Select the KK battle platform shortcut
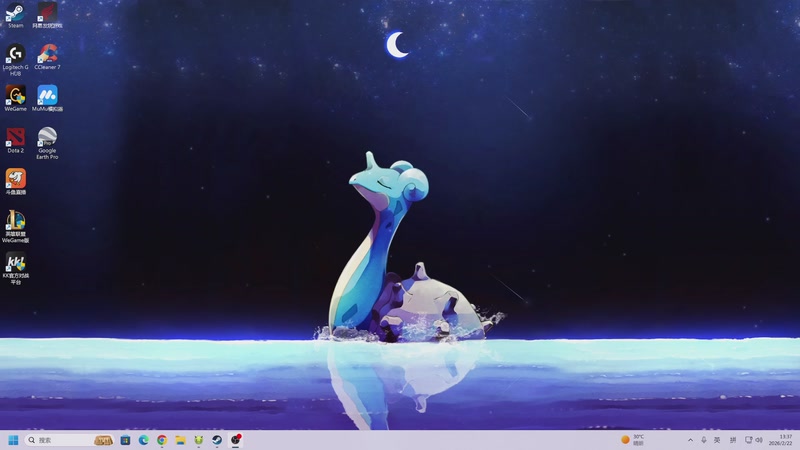 click(x=15, y=269)
